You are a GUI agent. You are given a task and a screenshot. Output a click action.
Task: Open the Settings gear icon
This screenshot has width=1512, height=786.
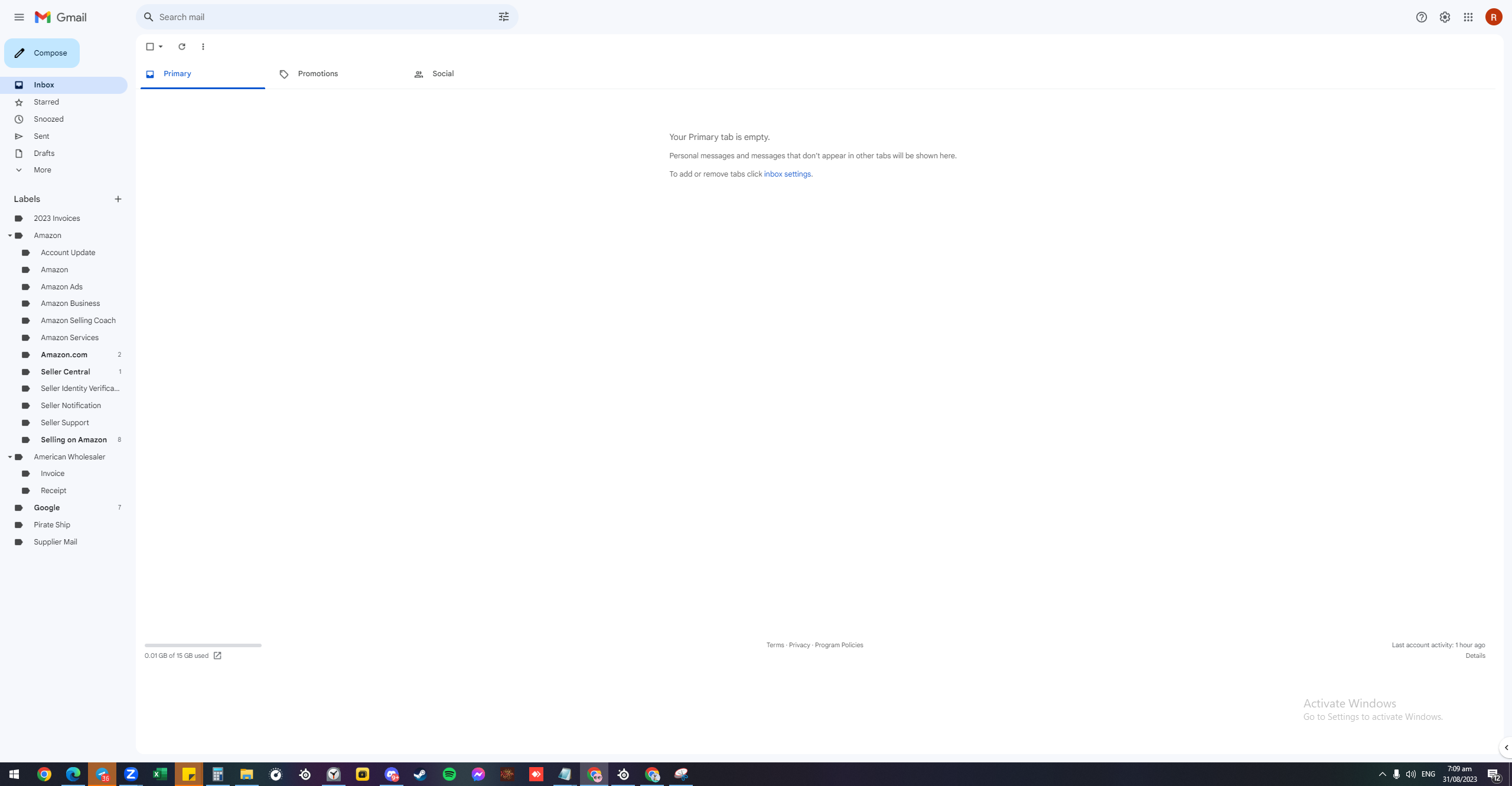click(1445, 17)
